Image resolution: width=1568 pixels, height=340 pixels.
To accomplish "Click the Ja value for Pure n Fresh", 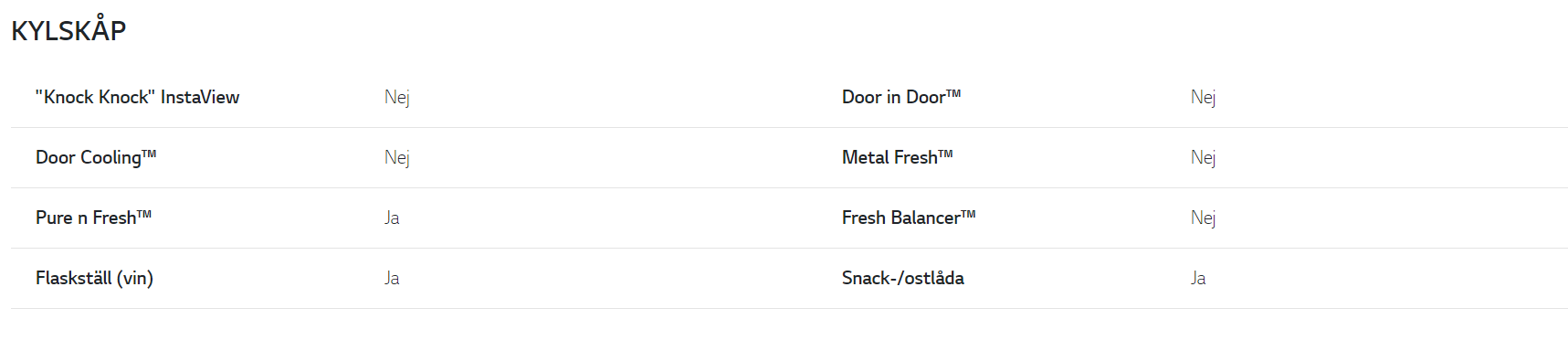I will coord(392,218).
